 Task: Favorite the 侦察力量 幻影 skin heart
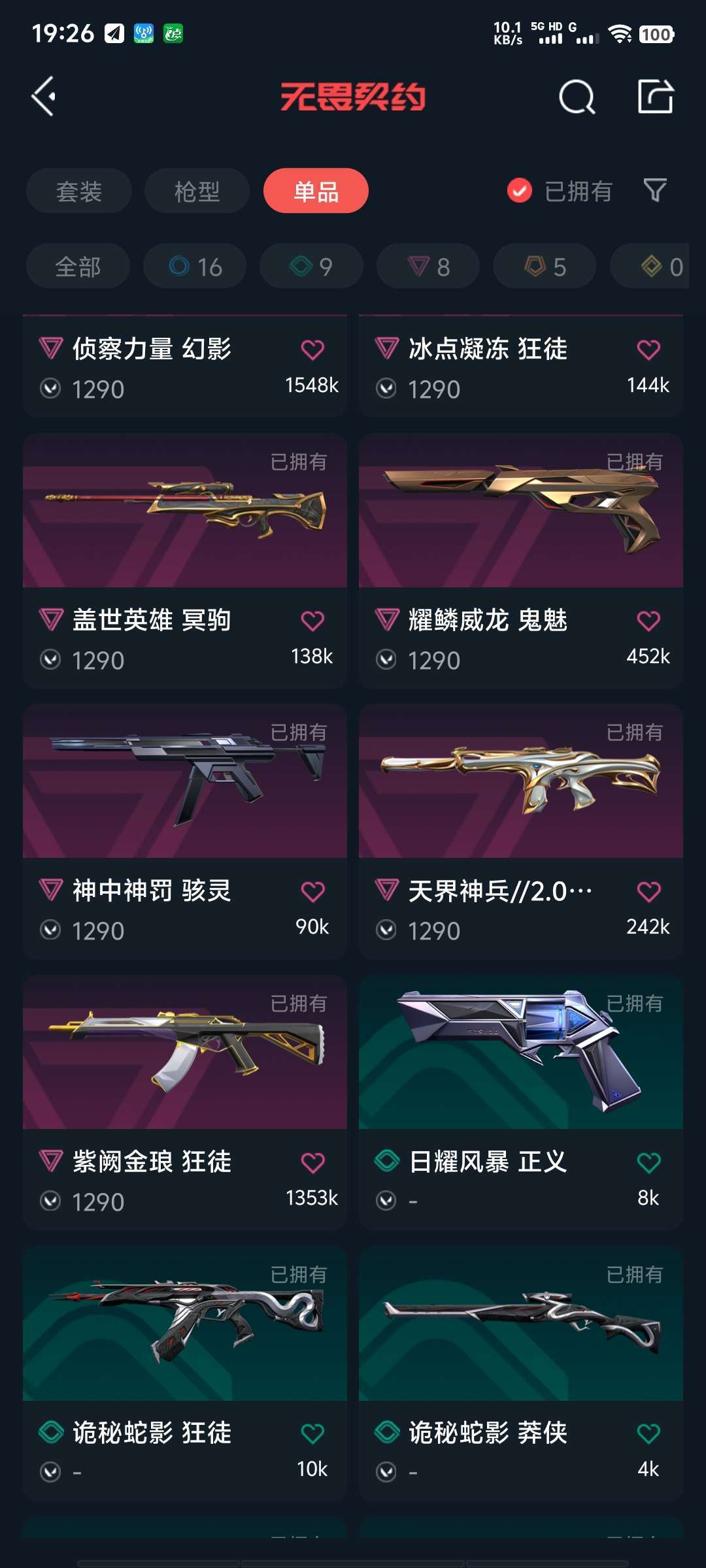tap(312, 350)
